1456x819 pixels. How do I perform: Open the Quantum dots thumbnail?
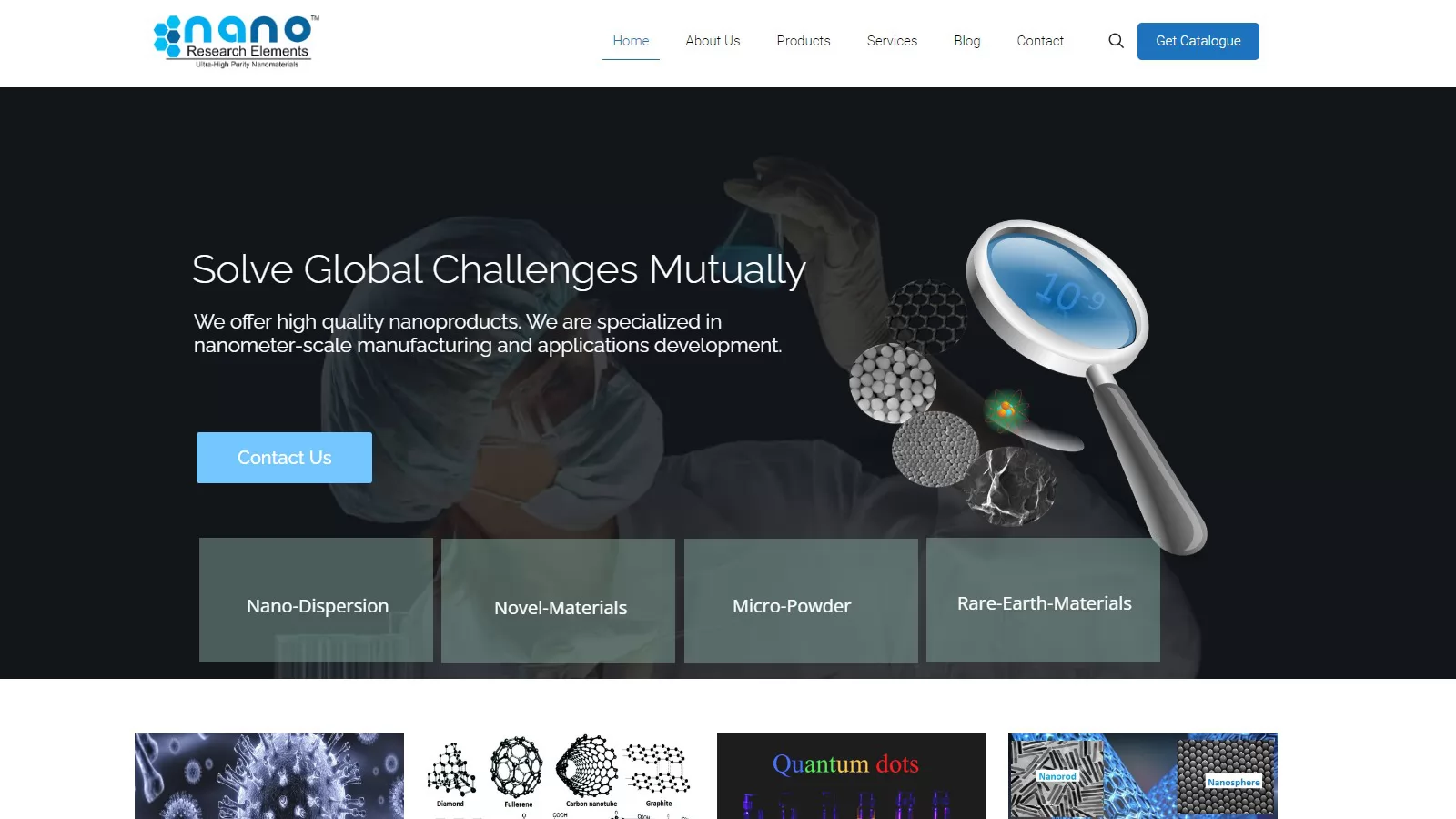852,776
